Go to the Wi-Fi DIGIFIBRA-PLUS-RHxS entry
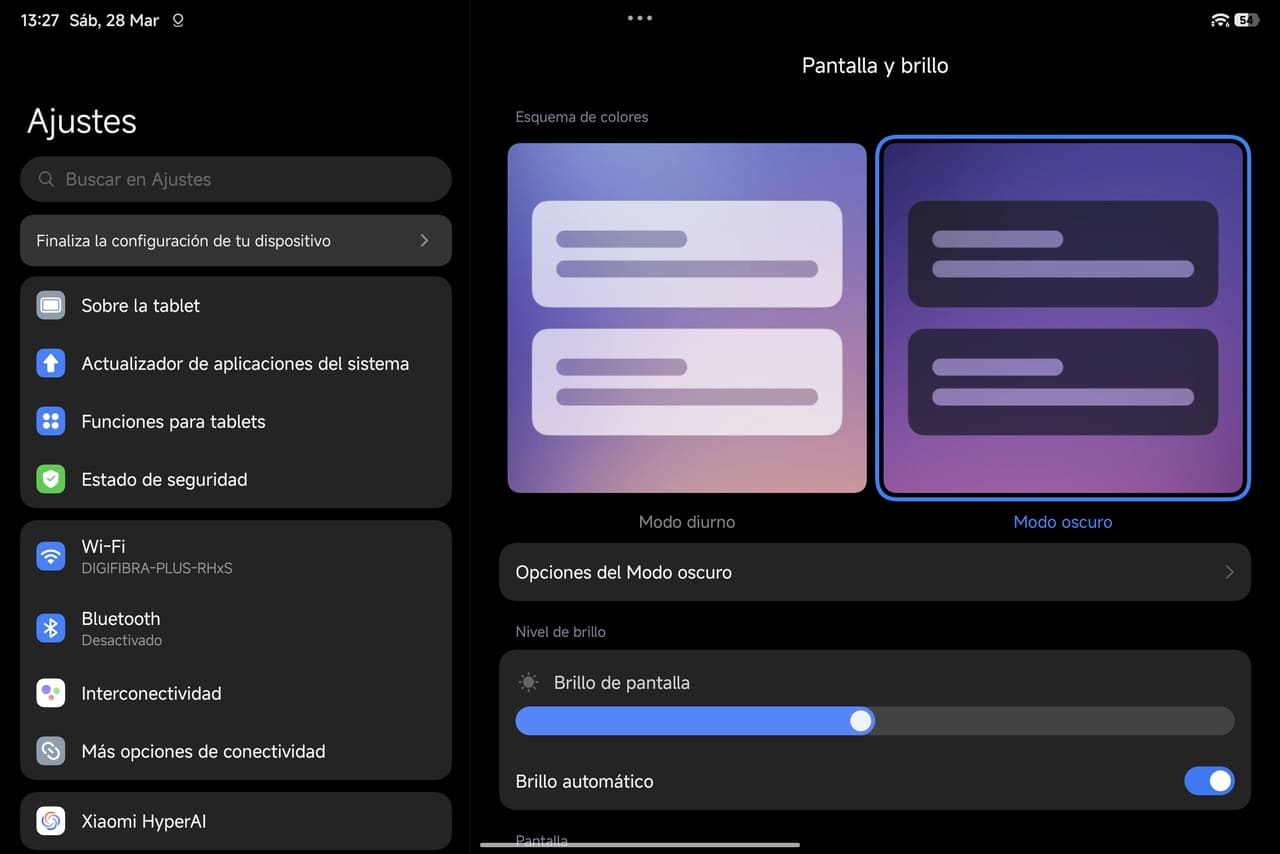 coord(157,556)
